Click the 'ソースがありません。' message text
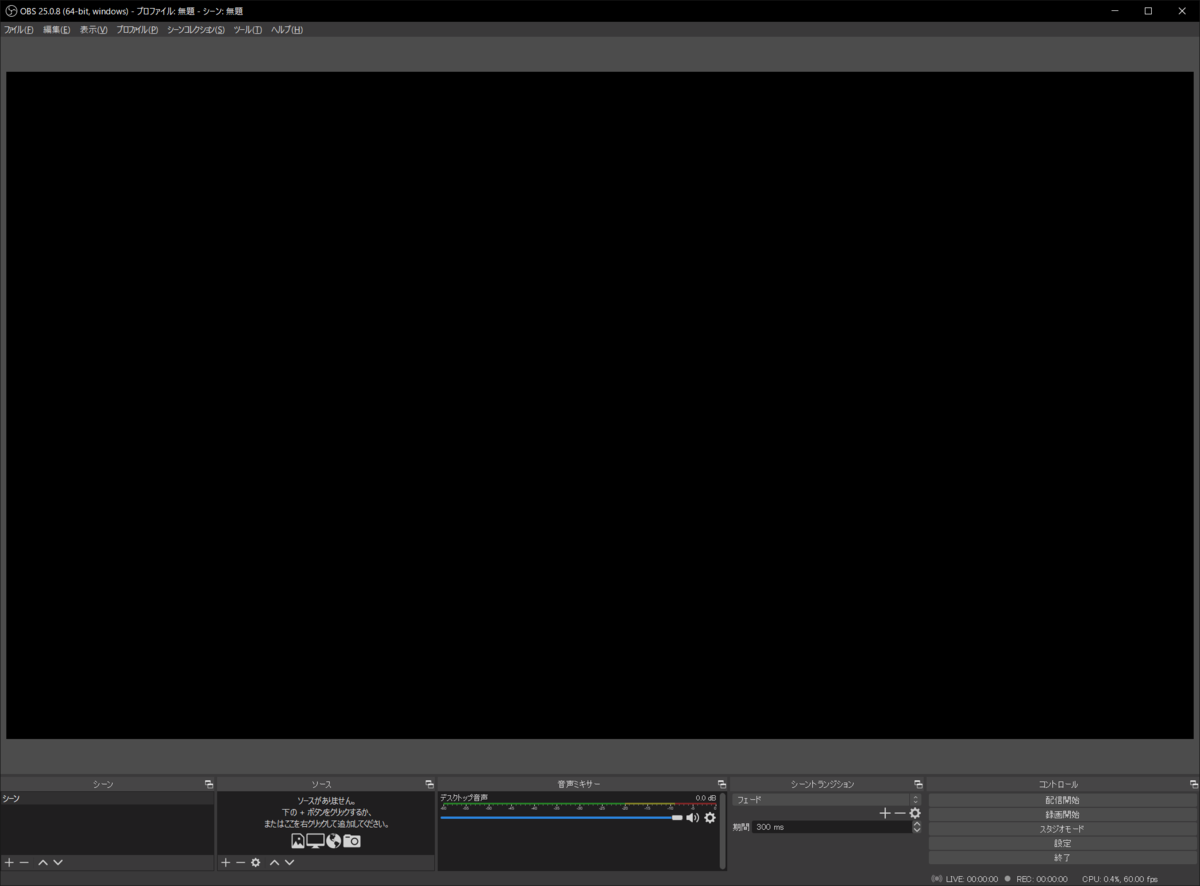1200x886 pixels. [x=325, y=801]
